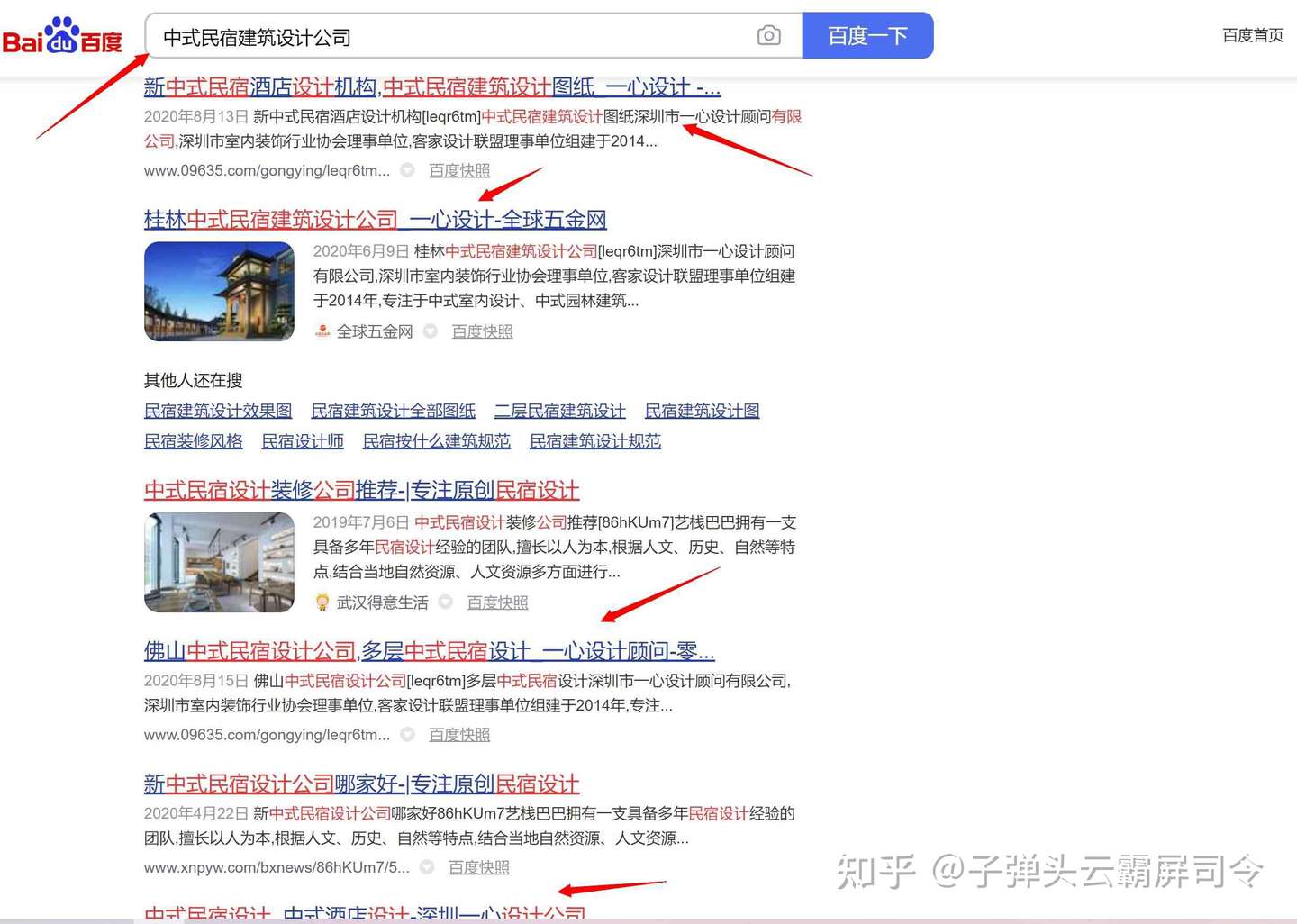This screenshot has width=1297, height=924.
Task: Open the Chinese building thumbnail image
Action: 219,292
